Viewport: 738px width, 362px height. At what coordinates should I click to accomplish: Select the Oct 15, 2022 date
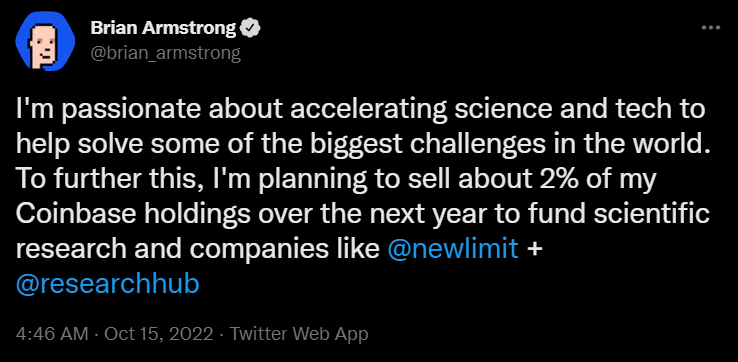pos(159,334)
